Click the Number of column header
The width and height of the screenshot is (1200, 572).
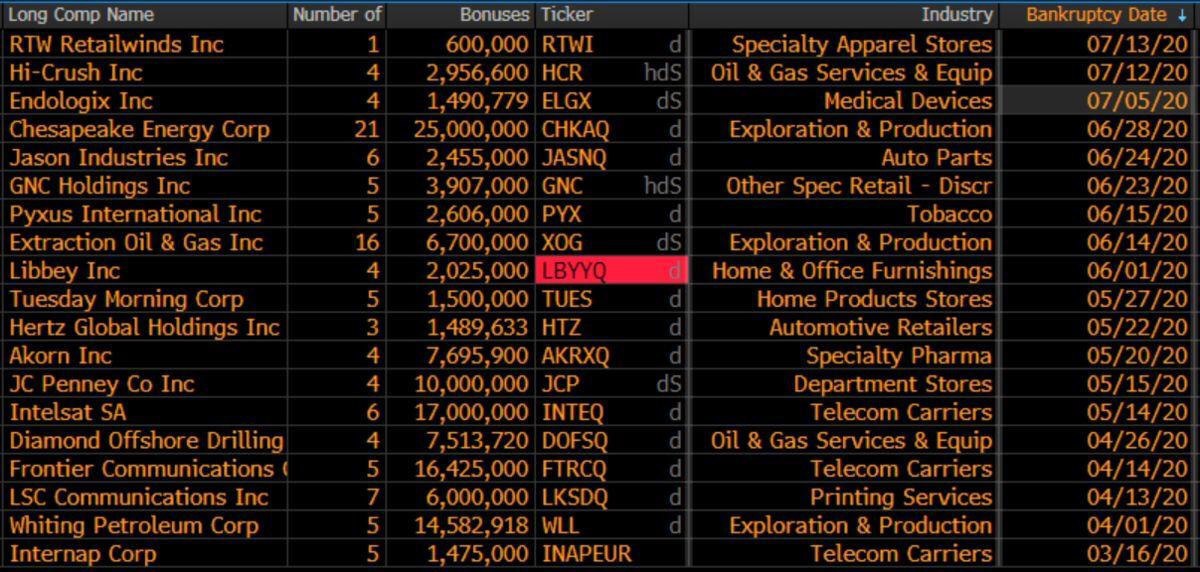pos(338,15)
